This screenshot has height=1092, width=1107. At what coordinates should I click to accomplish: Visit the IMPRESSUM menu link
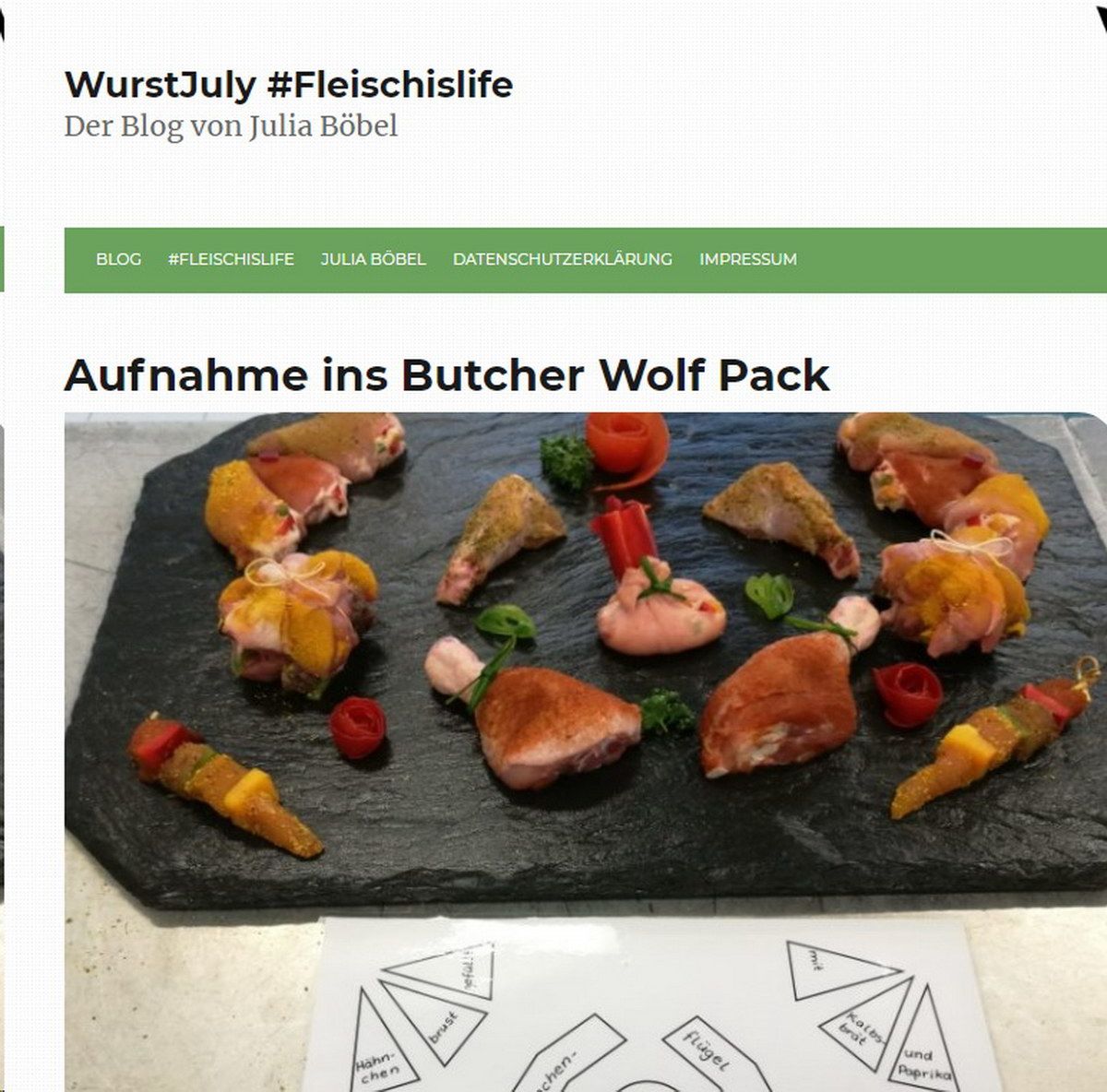tap(748, 259)
